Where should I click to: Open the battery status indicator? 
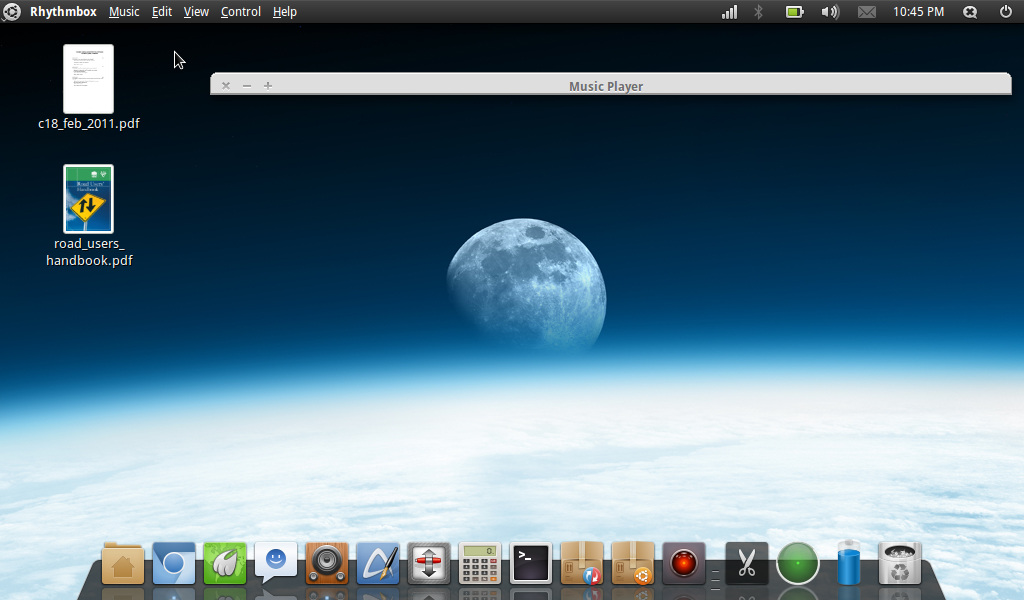[794, 12]
